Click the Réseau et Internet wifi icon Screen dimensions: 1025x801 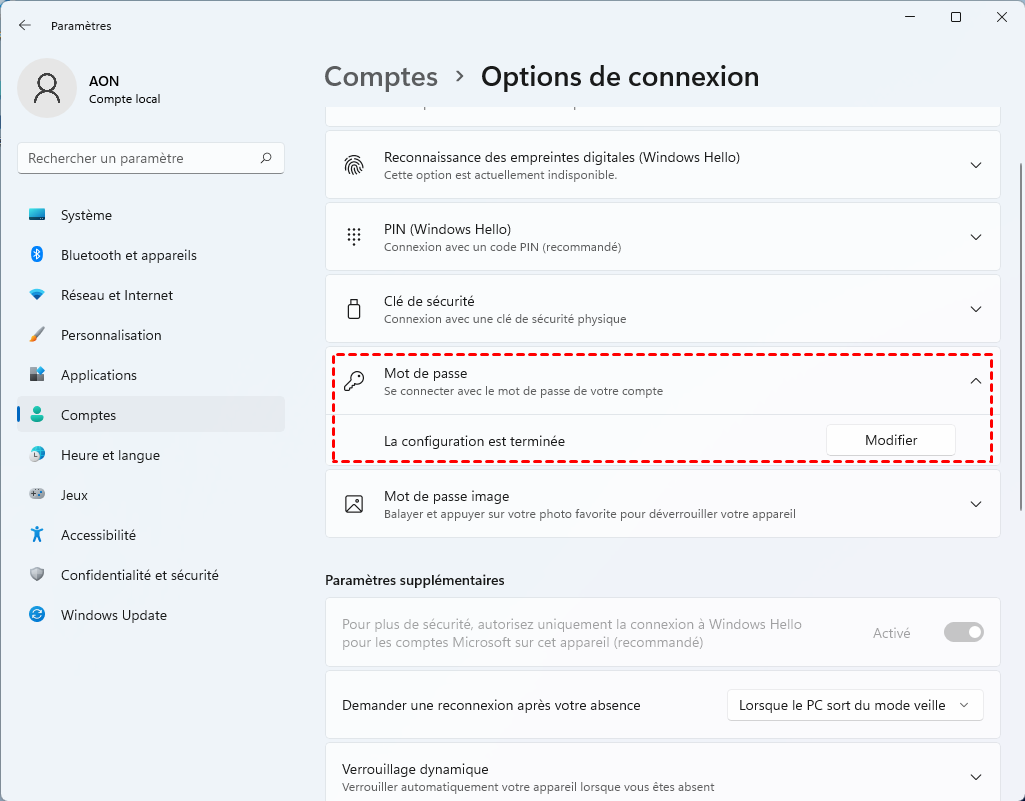37,295
